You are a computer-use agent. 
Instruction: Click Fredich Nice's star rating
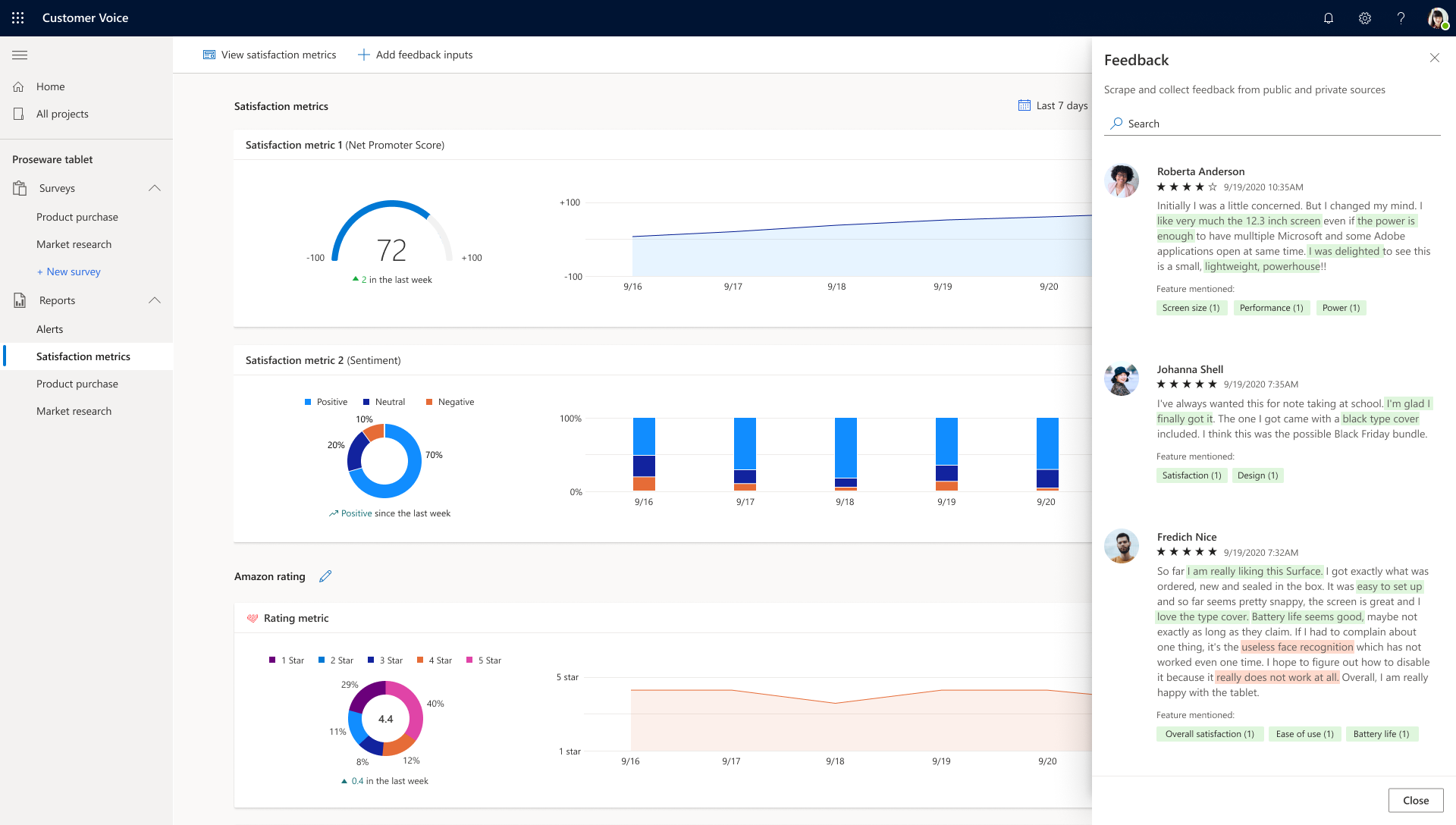pyautogui.click(x=1187, y=552)
